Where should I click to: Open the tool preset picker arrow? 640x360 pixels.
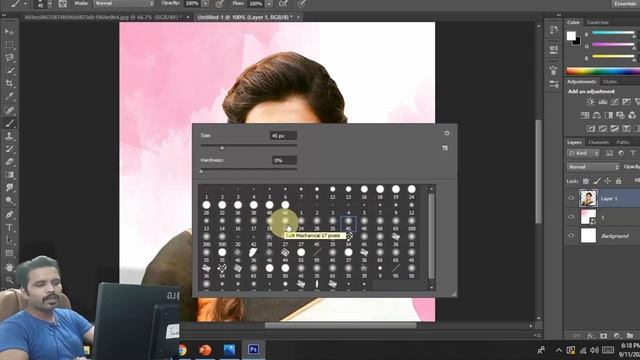[25, 4]
